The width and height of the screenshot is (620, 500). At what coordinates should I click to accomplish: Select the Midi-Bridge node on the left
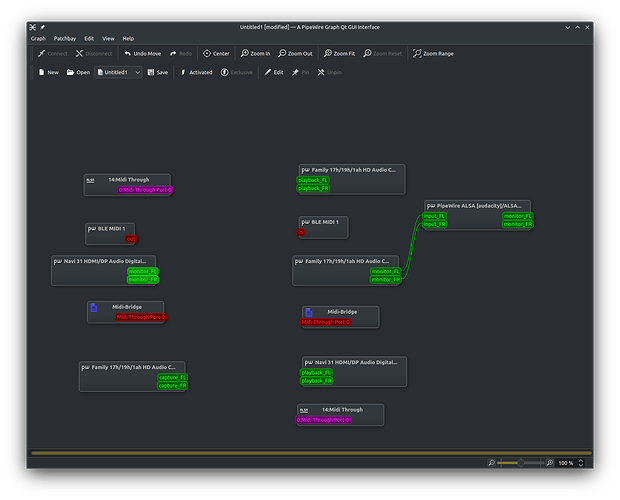pos(124,307)
